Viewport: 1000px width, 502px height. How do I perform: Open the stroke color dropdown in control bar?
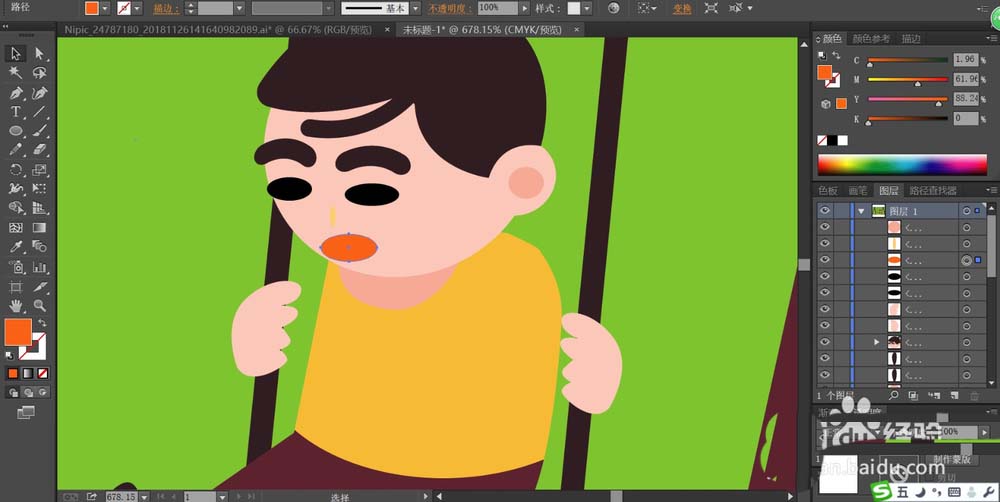pyautogui.click(x=137, y=8)
